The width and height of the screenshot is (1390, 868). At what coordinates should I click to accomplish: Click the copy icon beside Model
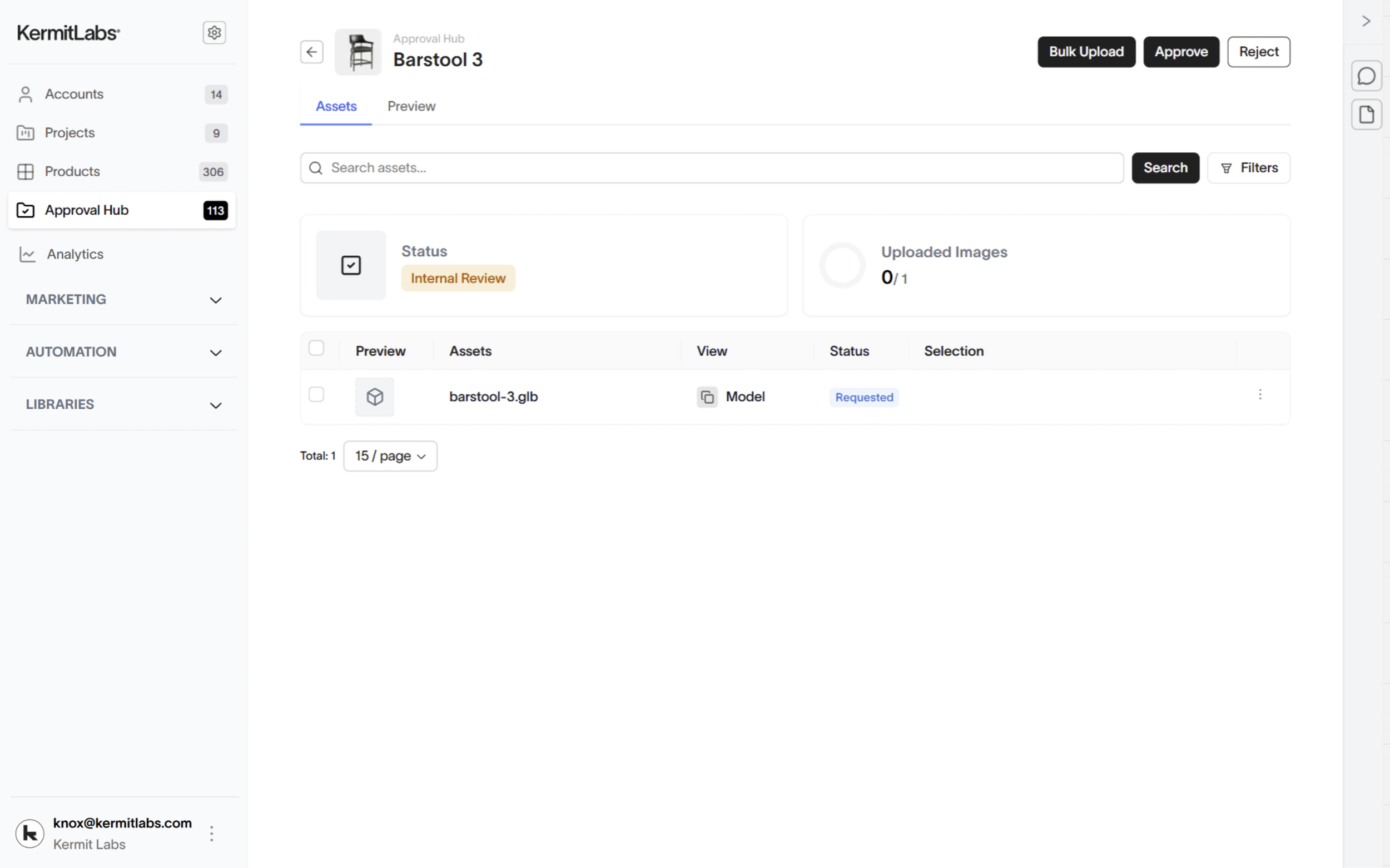[x=707, y=396]
